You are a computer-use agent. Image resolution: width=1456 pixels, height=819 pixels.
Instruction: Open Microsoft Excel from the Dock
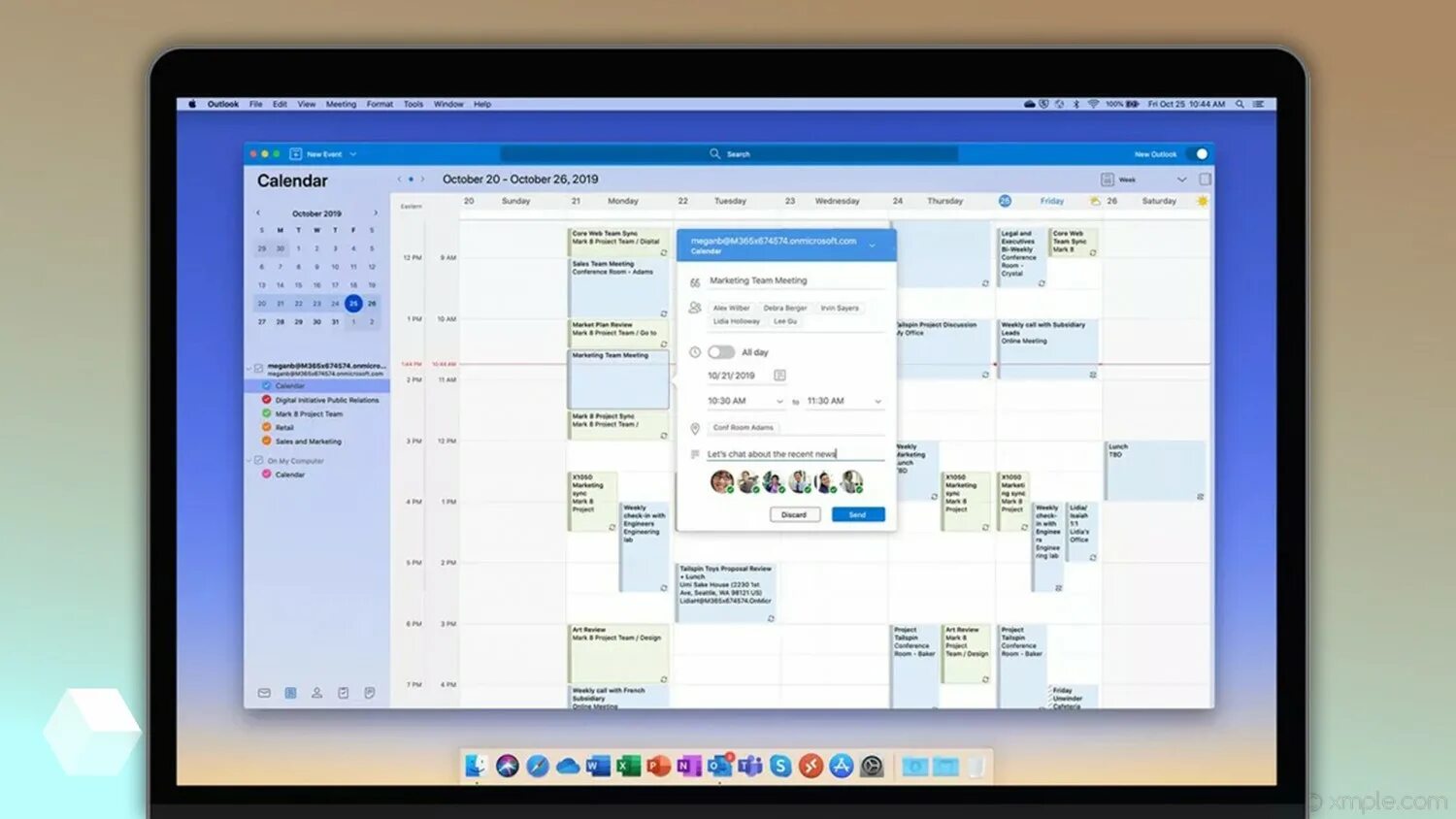click(x=628, y=767)
